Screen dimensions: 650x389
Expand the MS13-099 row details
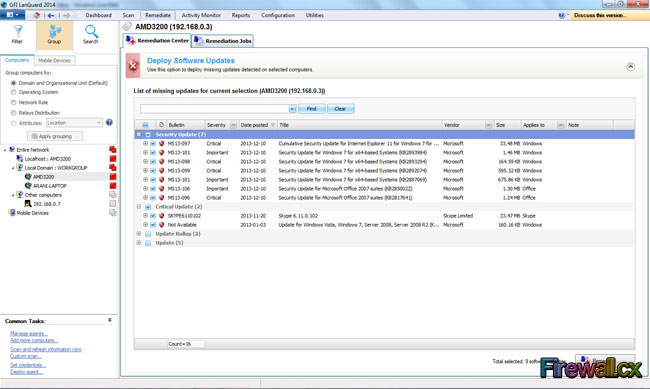[x=146, y=170]
